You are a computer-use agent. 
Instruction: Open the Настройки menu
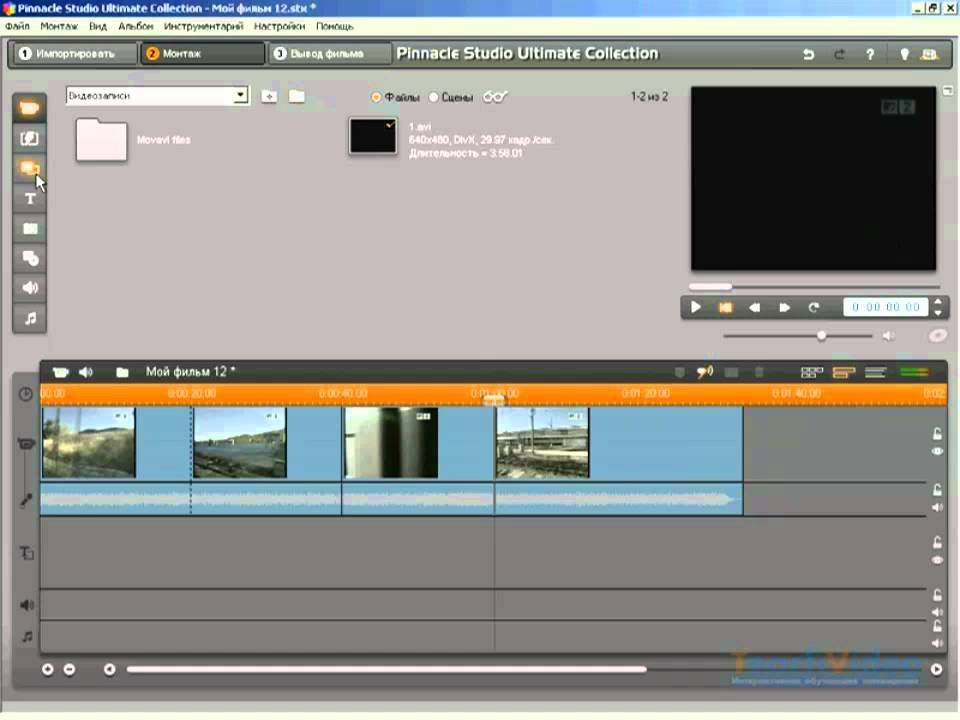coord(279,26)
